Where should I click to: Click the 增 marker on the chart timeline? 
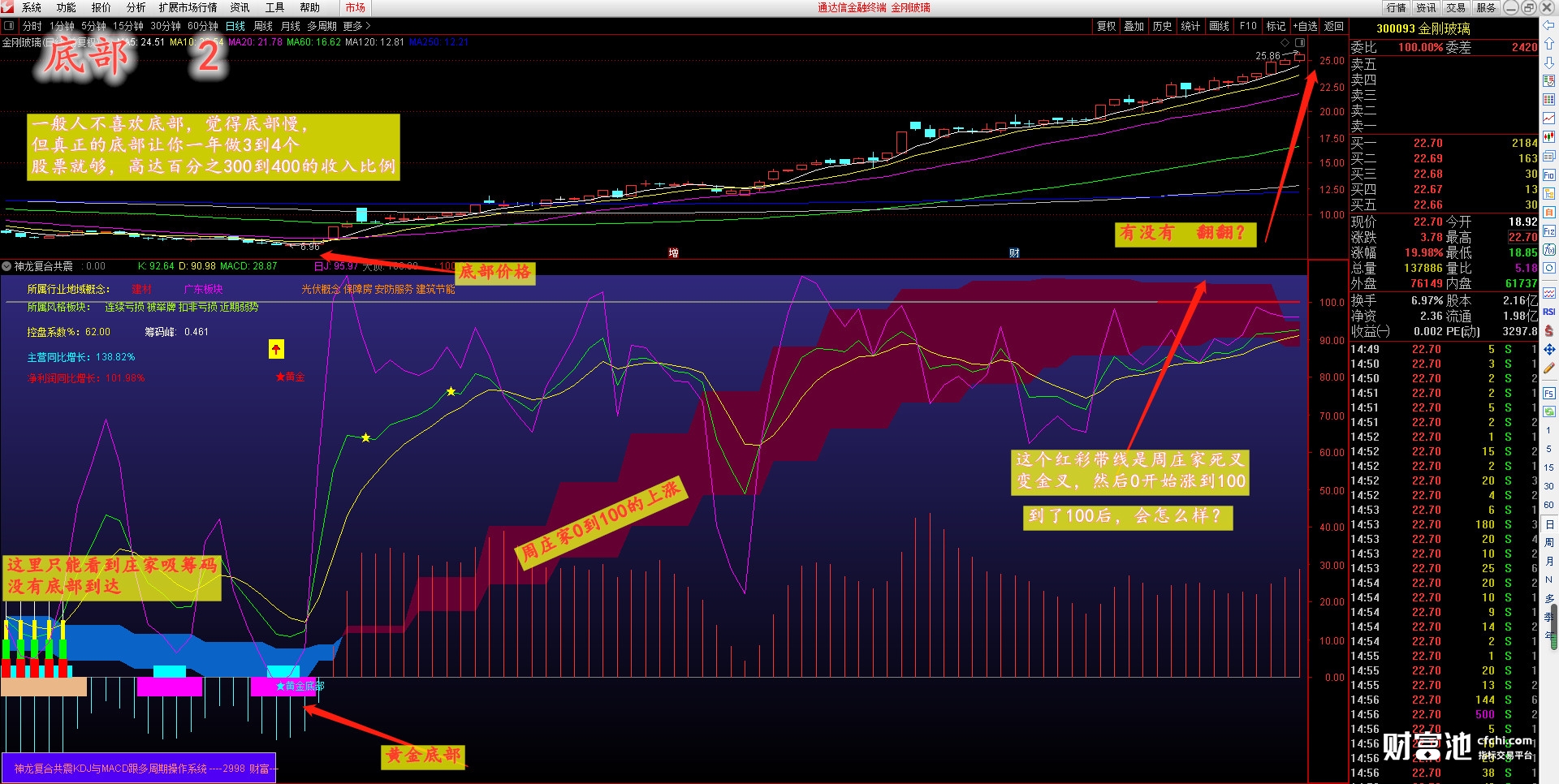coord(673,253)
